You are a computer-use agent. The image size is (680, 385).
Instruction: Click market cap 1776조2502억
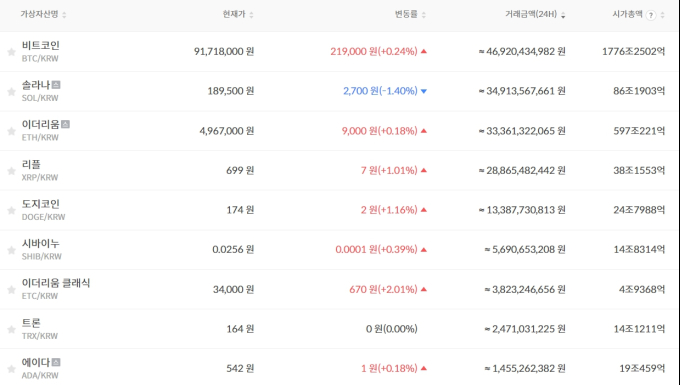(x=634, y=51)
